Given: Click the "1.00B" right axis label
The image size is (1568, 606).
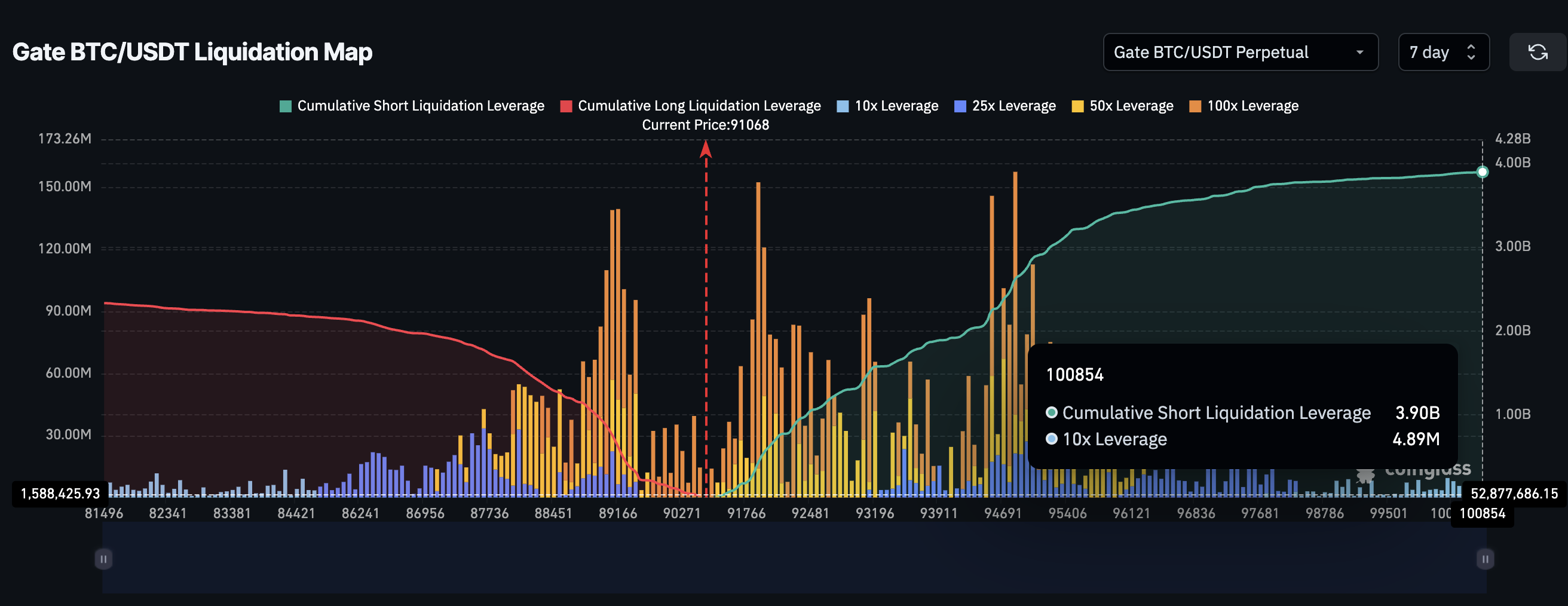Looking at the screenshot, I should coord(1512,414).
